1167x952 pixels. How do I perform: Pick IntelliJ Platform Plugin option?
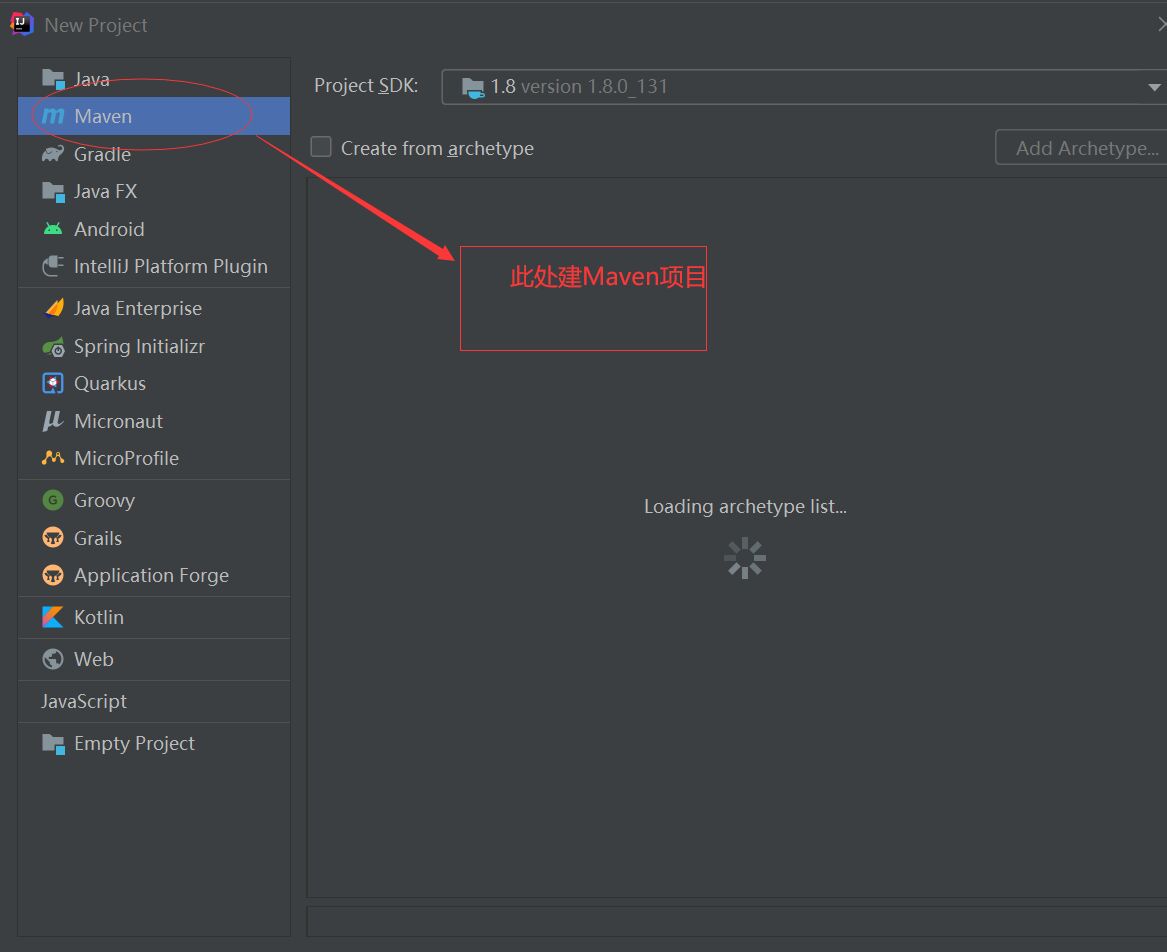coord(170,267)
